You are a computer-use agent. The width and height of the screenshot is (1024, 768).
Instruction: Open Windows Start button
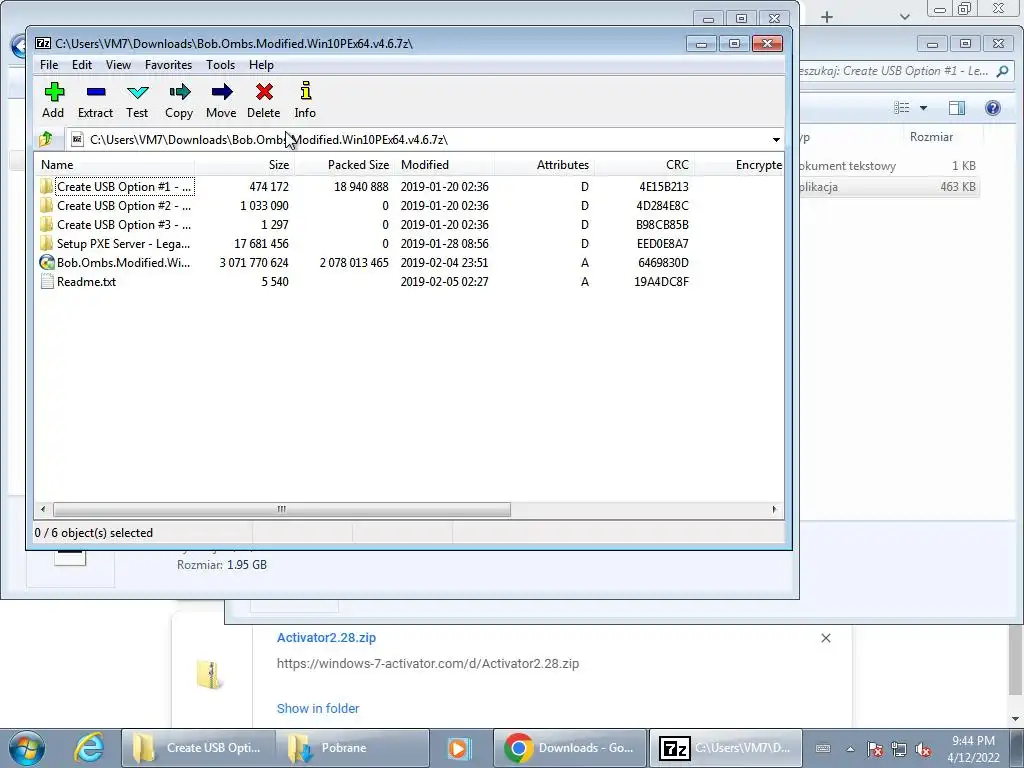click(x=27, y=748)
